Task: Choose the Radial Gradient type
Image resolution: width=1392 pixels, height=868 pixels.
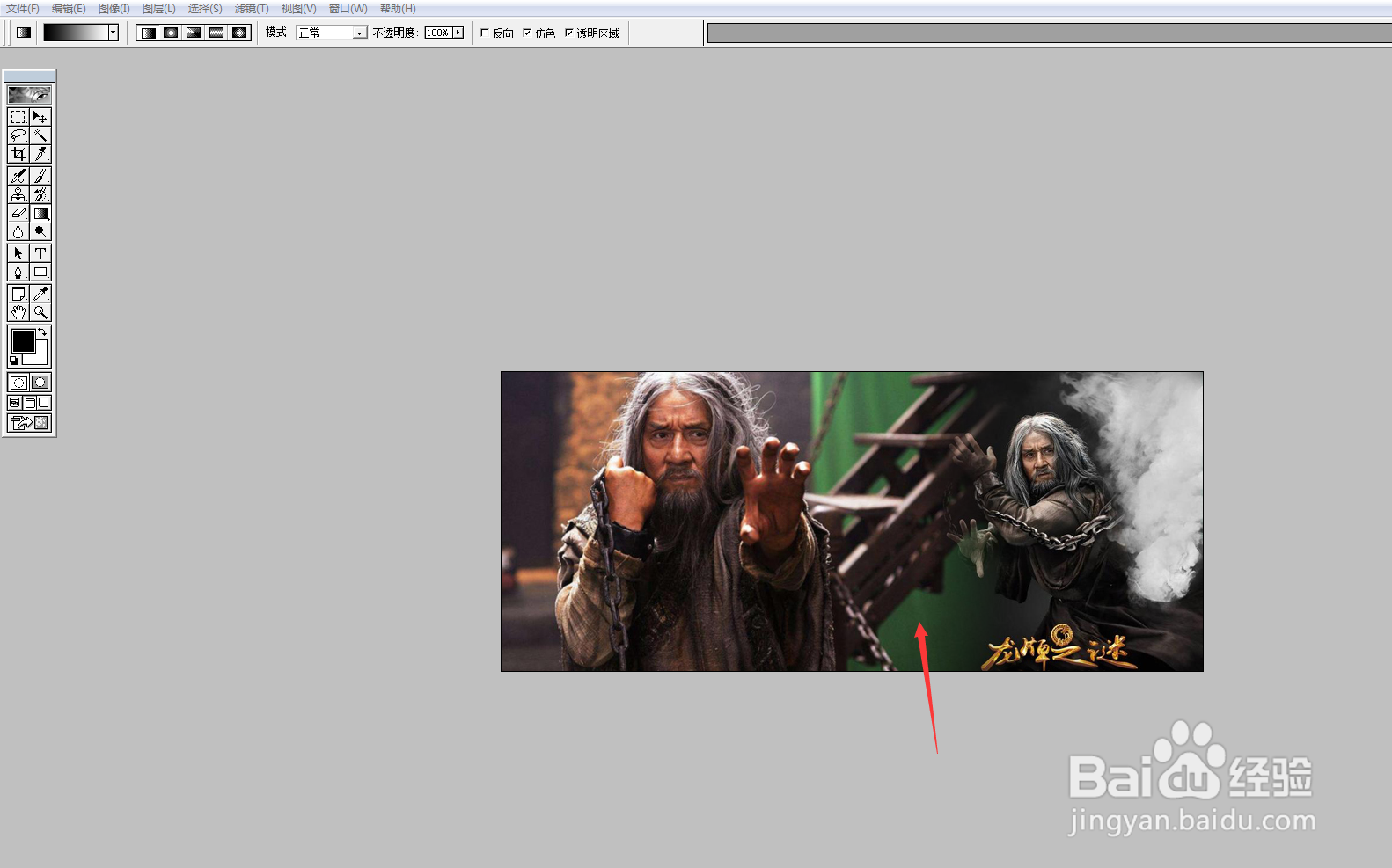Action: click(x=171, y=33)
